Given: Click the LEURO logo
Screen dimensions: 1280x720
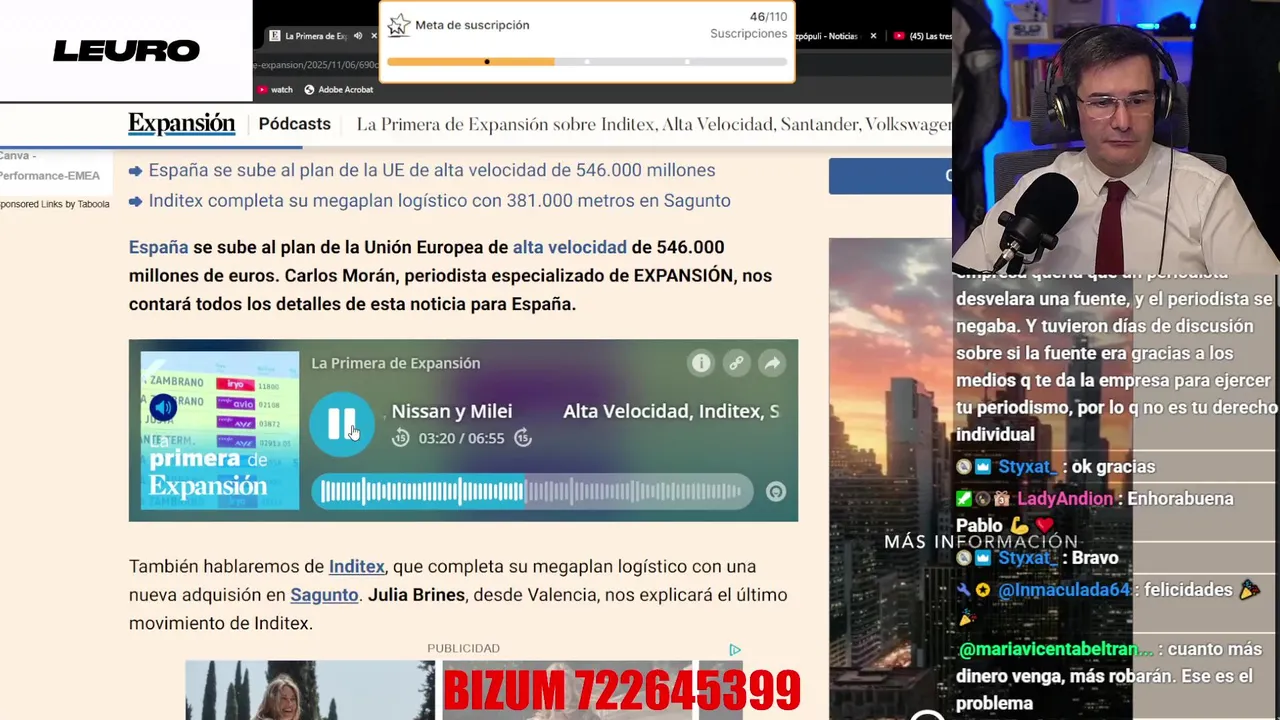Looking at the screenshot, I should click(x=126, y=51).
